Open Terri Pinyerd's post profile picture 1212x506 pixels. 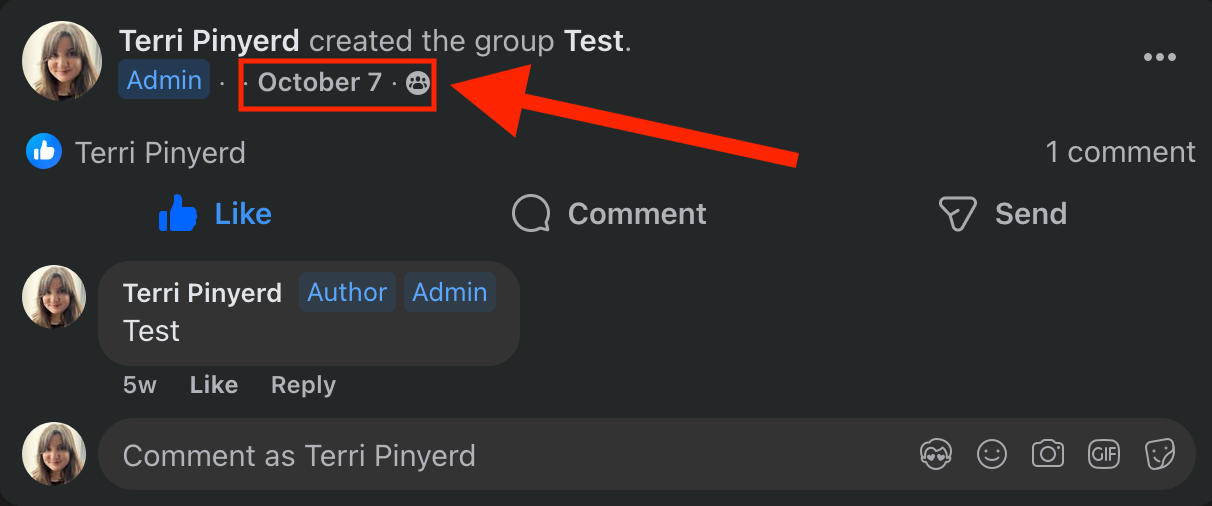pos(62,61)
